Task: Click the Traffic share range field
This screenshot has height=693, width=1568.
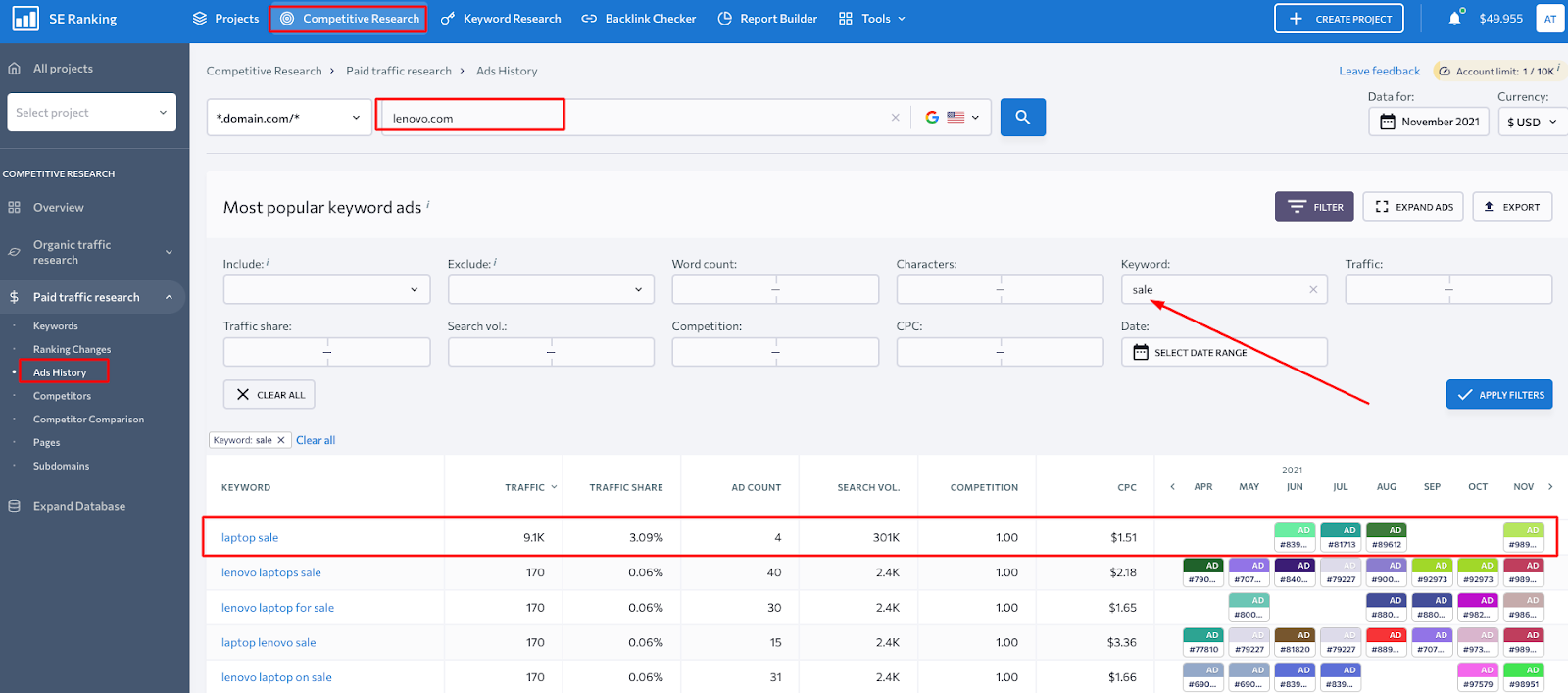Action: pos(326,352)
